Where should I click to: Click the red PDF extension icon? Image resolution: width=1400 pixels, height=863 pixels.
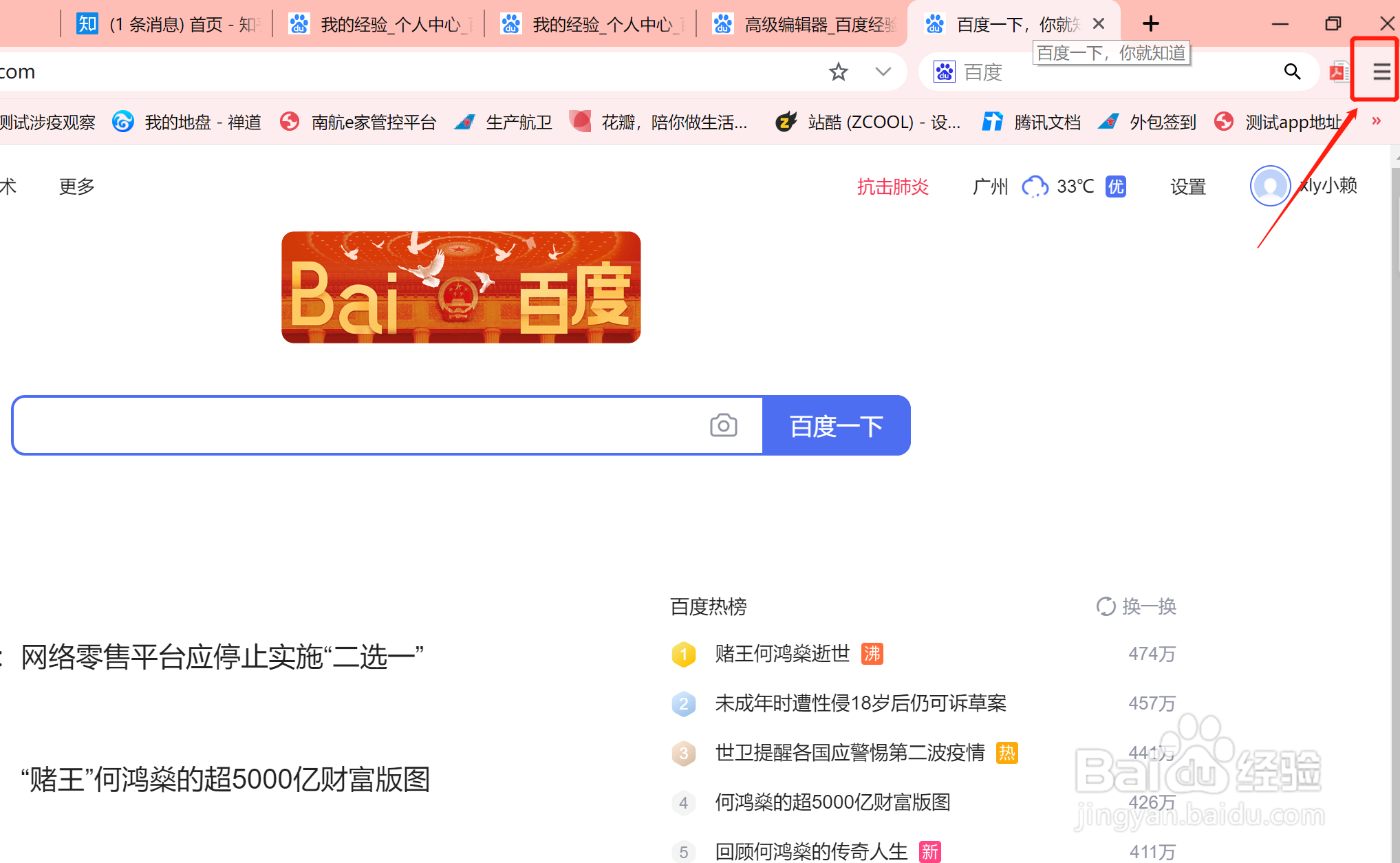coord(1339,72)
